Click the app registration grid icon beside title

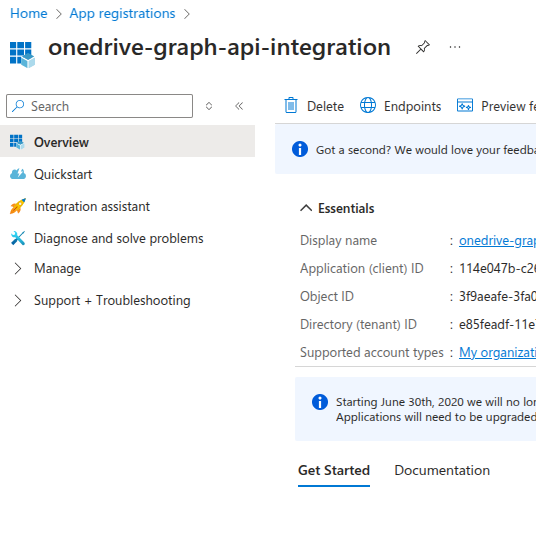pos(22,54)
